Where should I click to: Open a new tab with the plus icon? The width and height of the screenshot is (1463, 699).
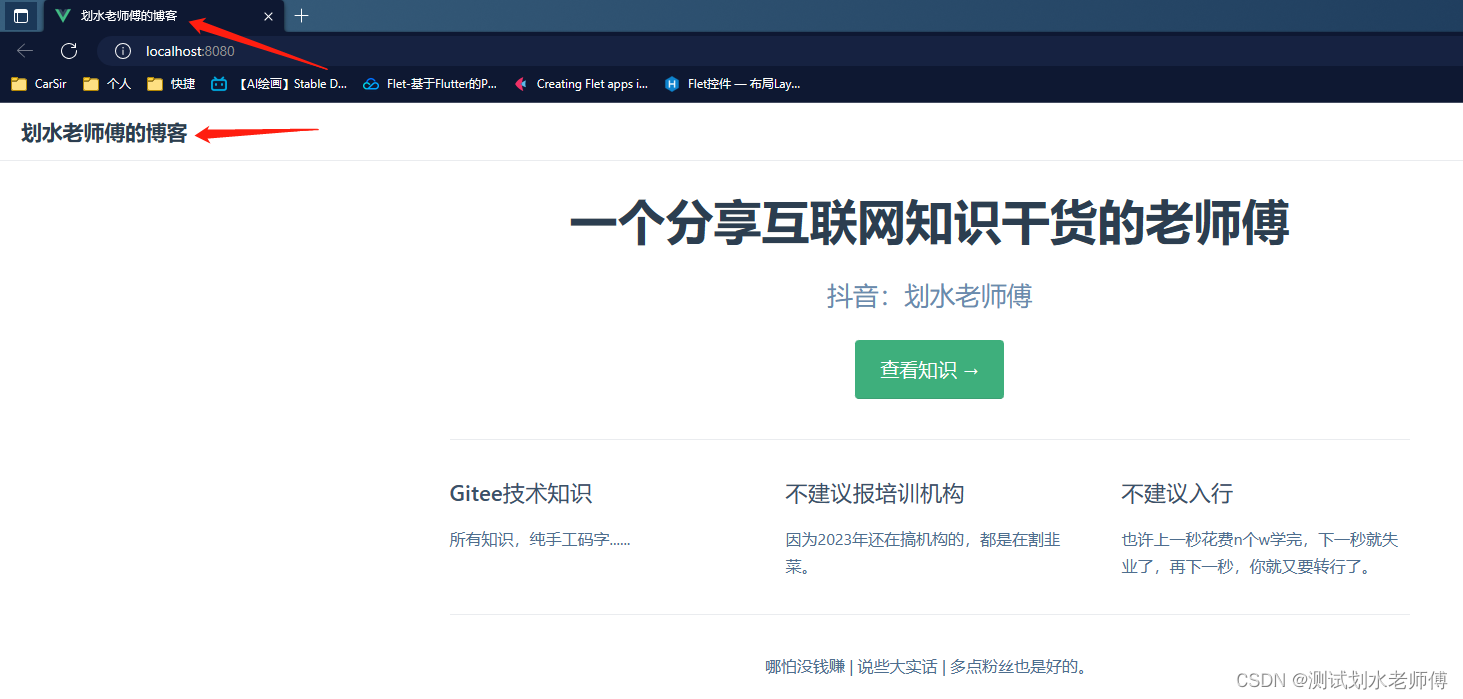pos(301,16)
